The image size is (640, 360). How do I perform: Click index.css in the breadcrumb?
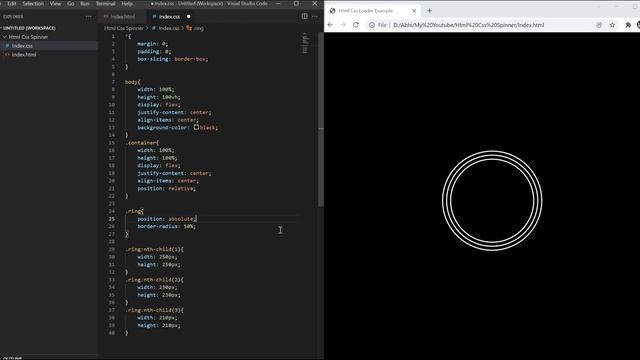pos(169,28)
